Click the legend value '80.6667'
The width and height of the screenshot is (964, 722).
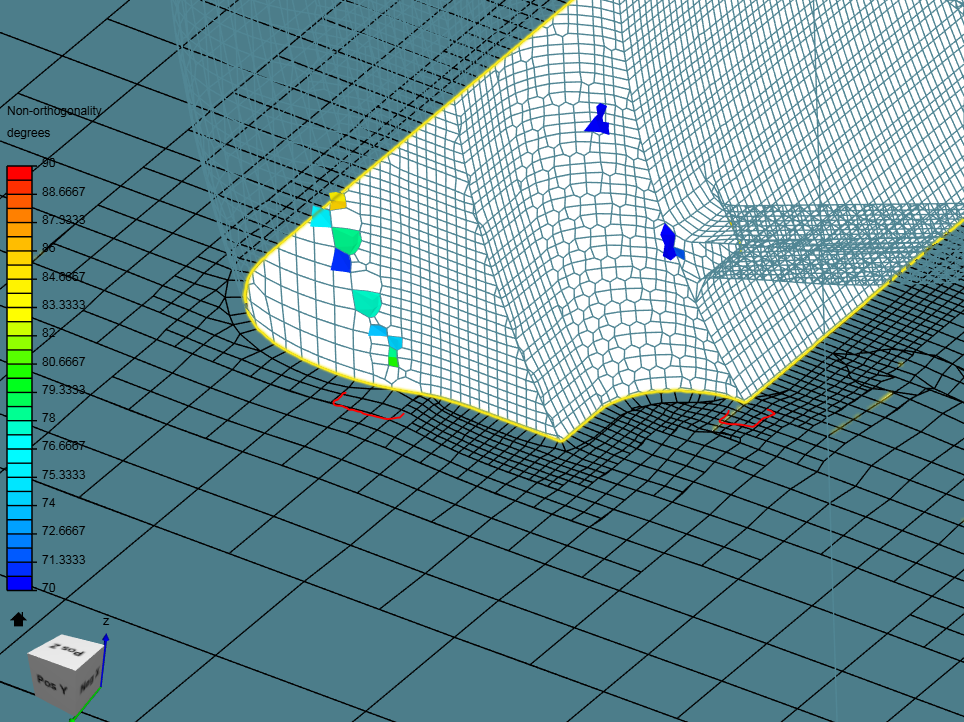63,362
